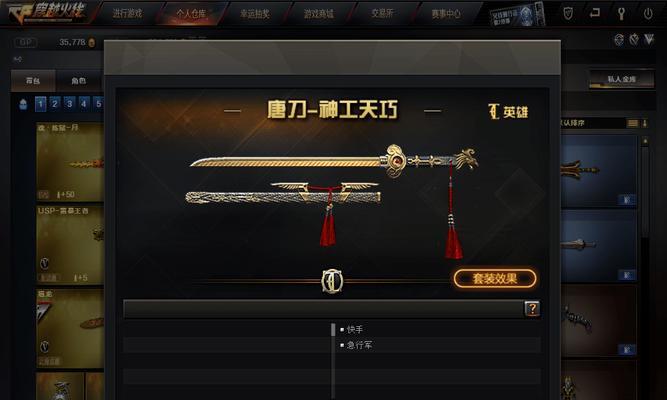Click the gold coin icon beside 35,778
The image size is (667, 400).
(92, 43)
